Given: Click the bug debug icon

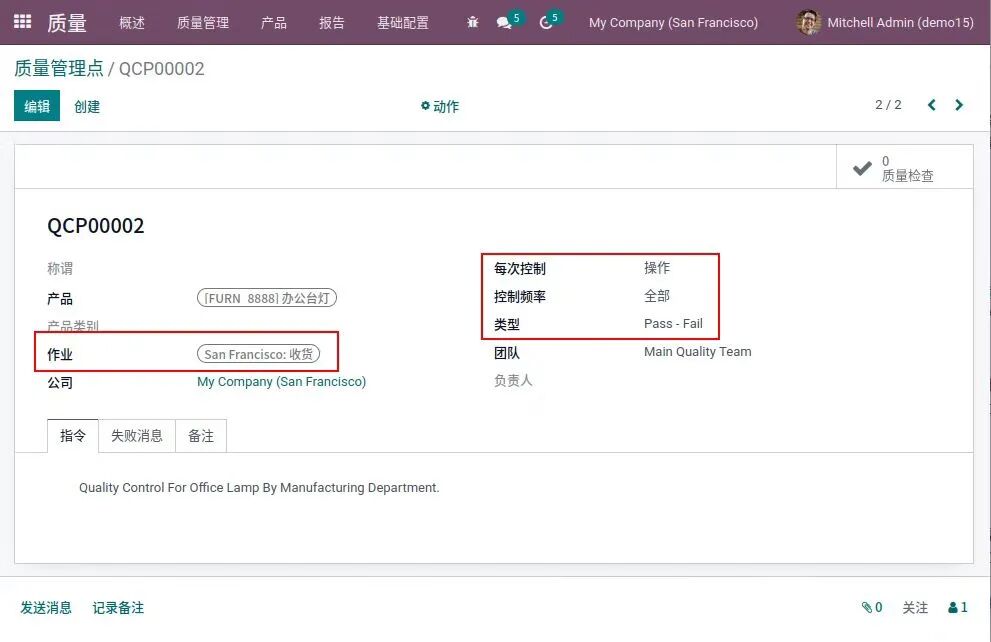Looking at the screenshot, I should [473, 22].
